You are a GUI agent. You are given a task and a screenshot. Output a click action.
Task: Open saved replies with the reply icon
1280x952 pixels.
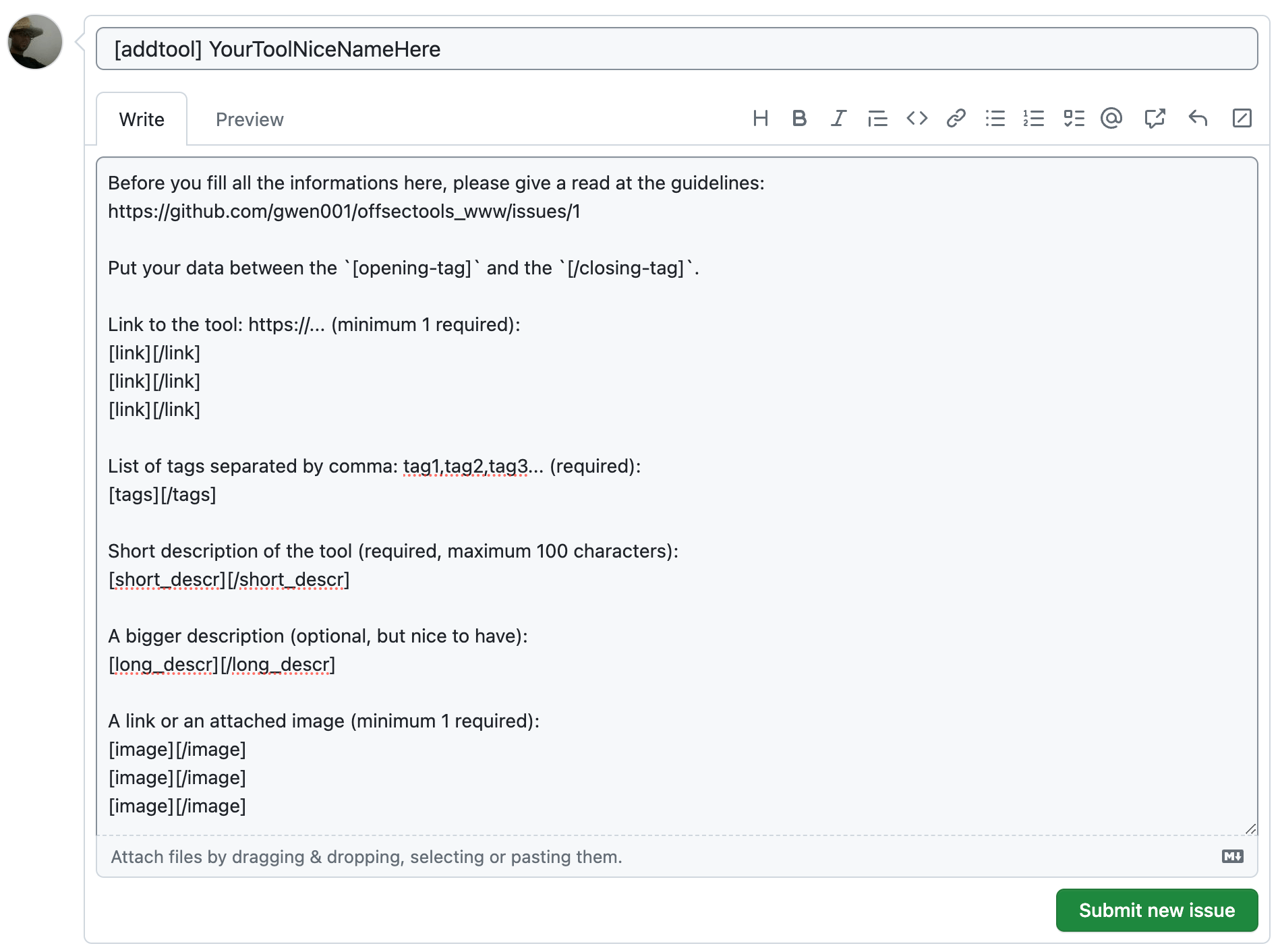coord(1198,119)
